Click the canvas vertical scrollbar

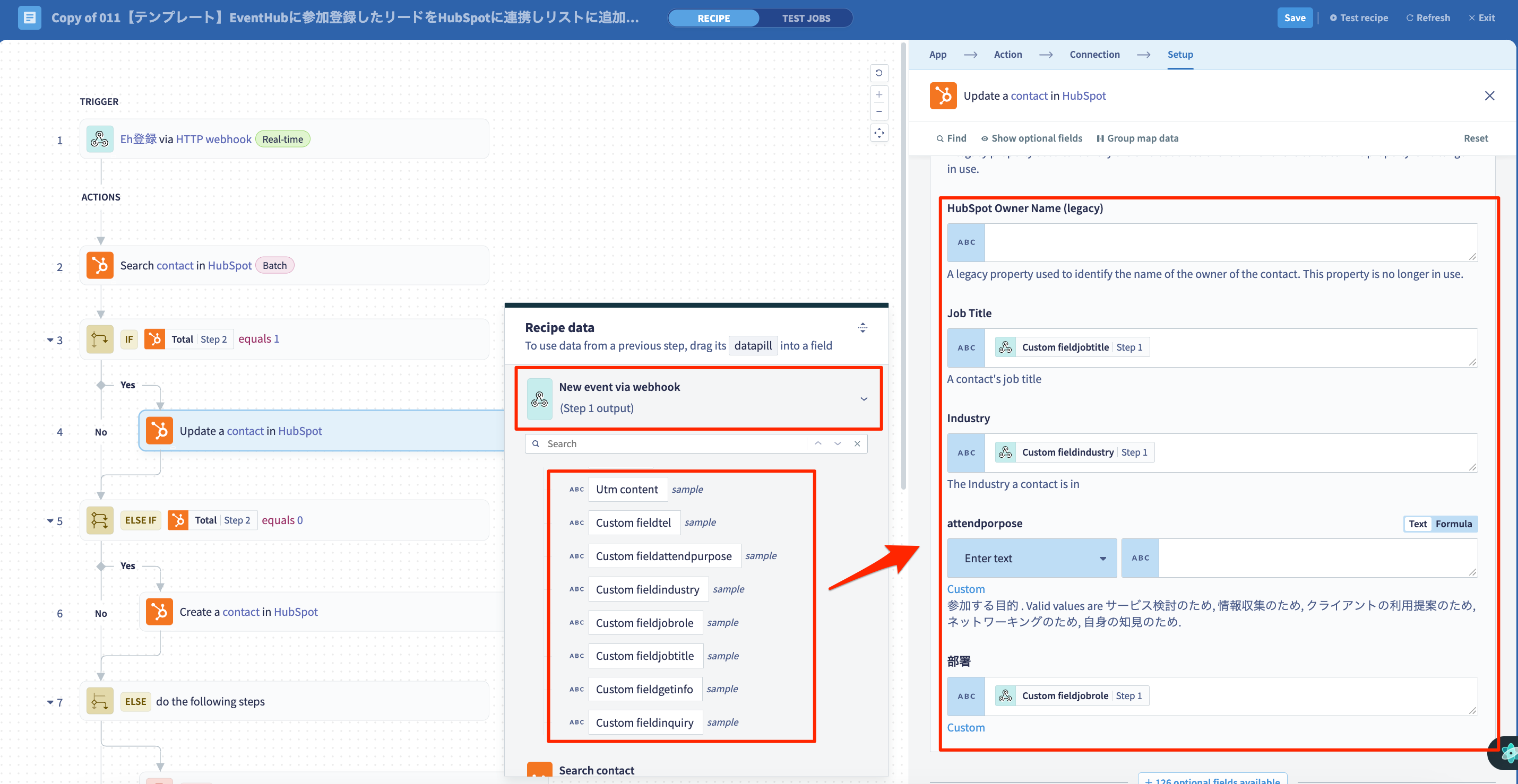click(903, 265)
